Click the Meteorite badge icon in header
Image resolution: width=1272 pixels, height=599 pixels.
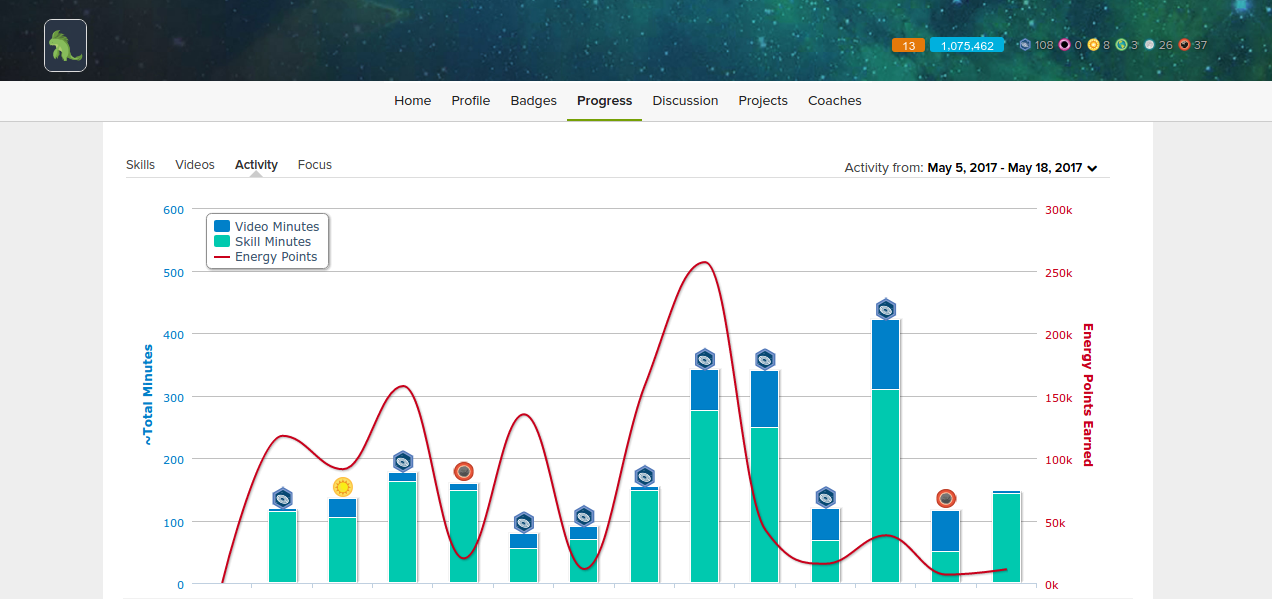(1184, 45)
